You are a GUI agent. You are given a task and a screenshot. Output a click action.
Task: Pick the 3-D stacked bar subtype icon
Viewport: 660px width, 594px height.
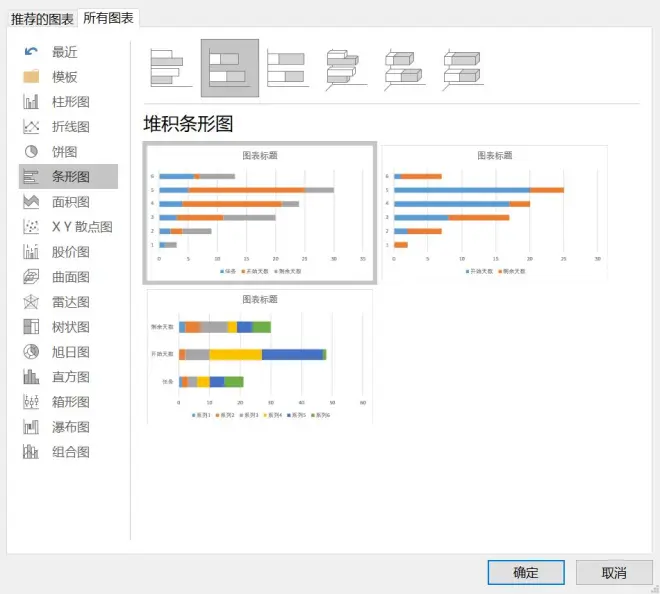coord(404,69)
